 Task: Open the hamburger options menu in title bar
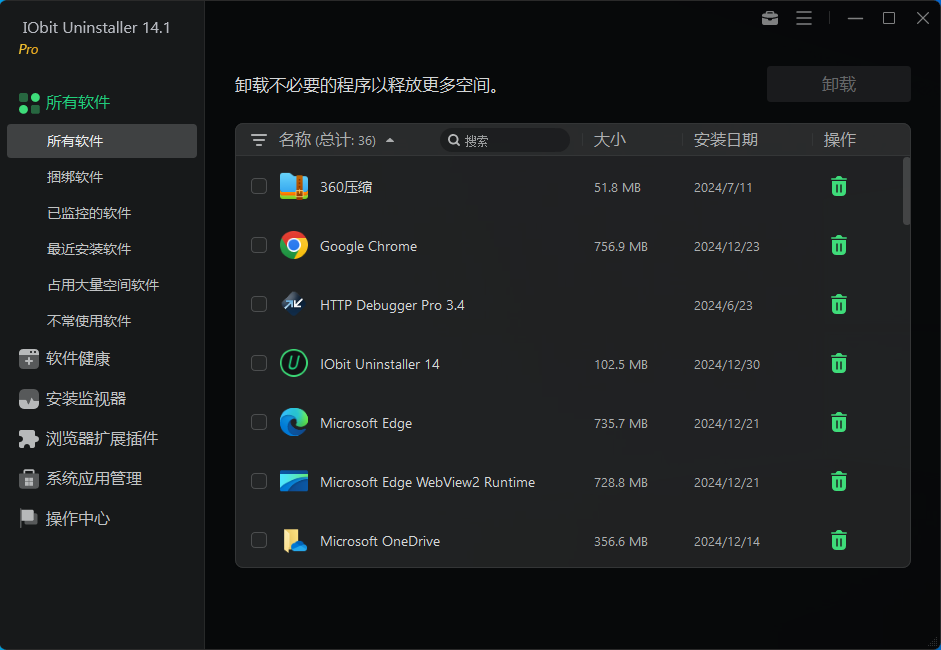point(804,19)
